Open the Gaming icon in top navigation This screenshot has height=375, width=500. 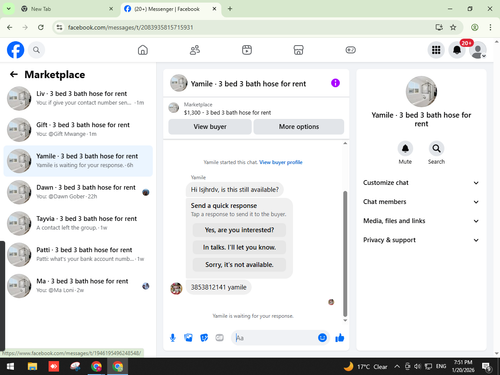tap(350, 50)
